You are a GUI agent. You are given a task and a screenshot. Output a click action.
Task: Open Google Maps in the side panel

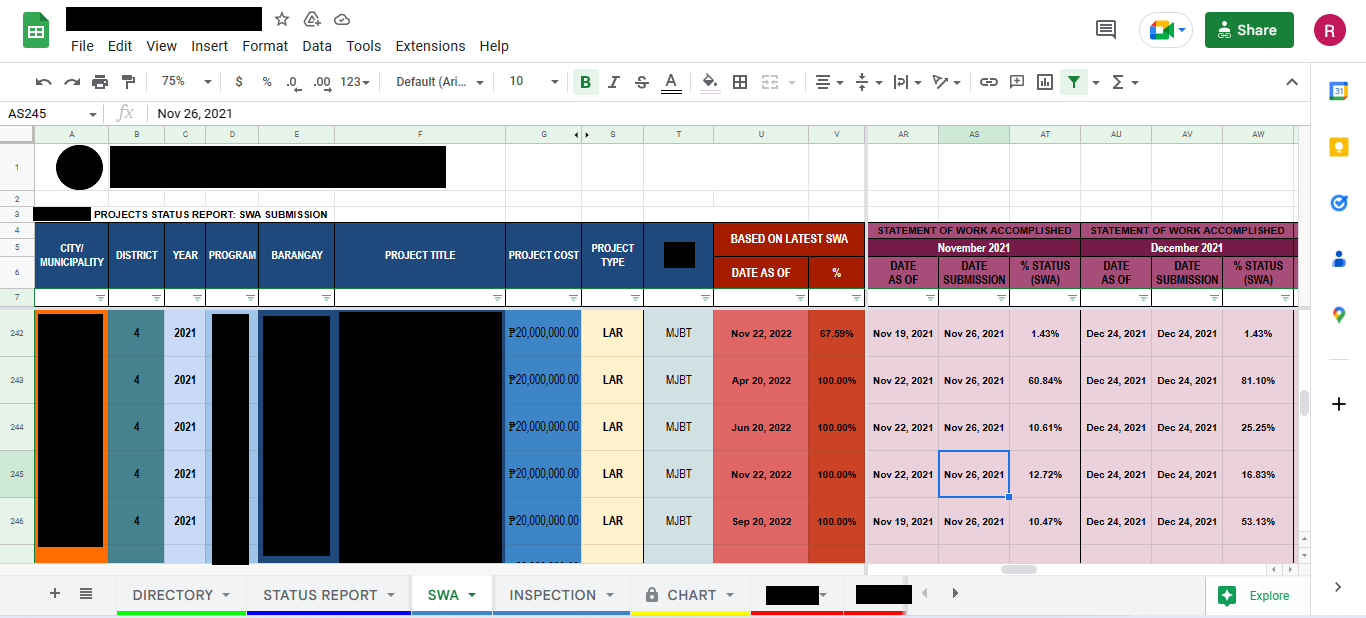coord(1339,315)
